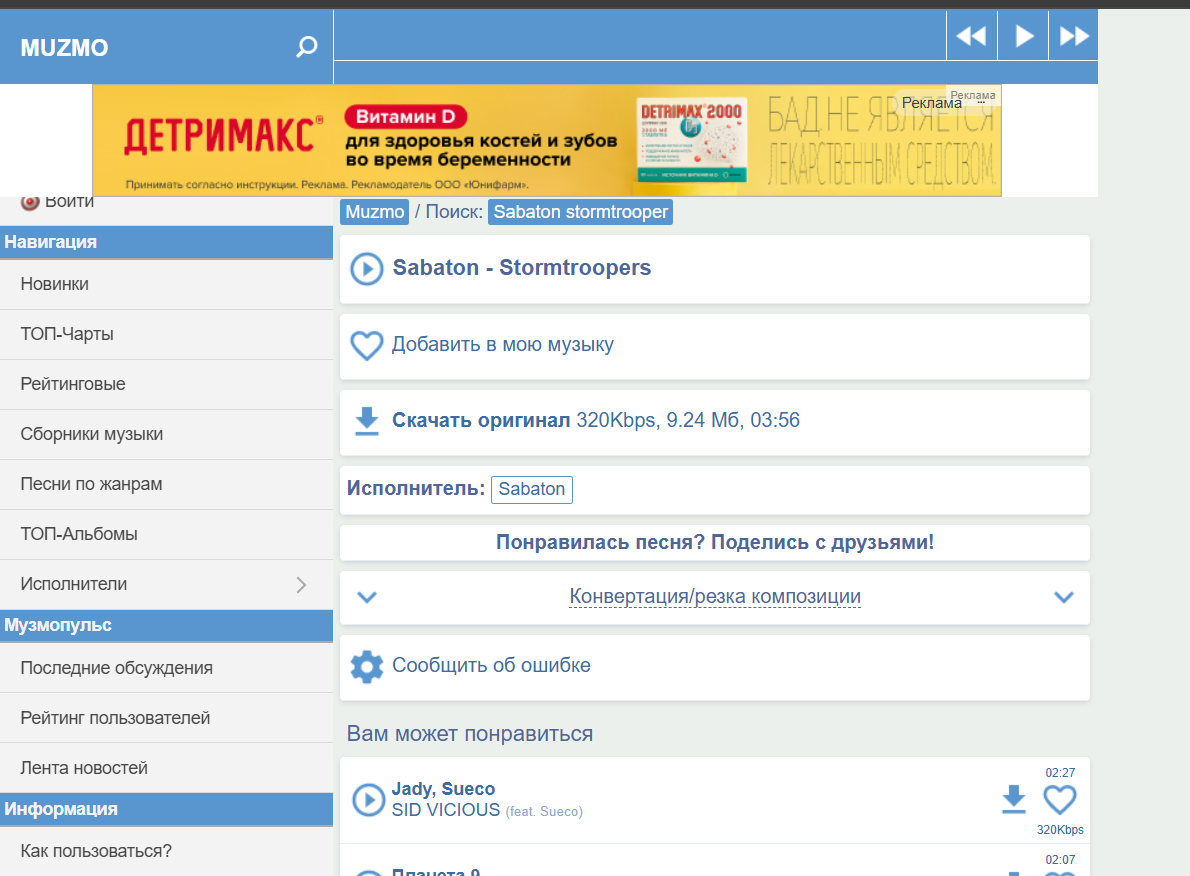Click the heart icon to add to my music
The height and width of the screenshot is (876, 1190).
click(367, 346)
